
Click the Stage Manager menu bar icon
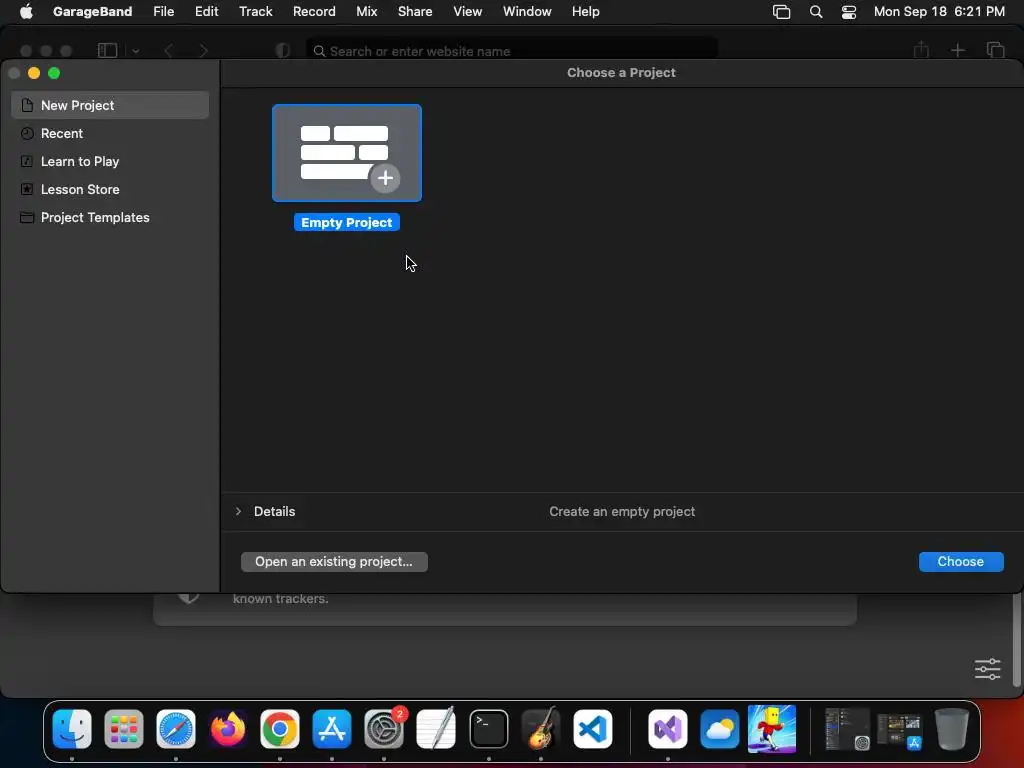tap(781, 12)
